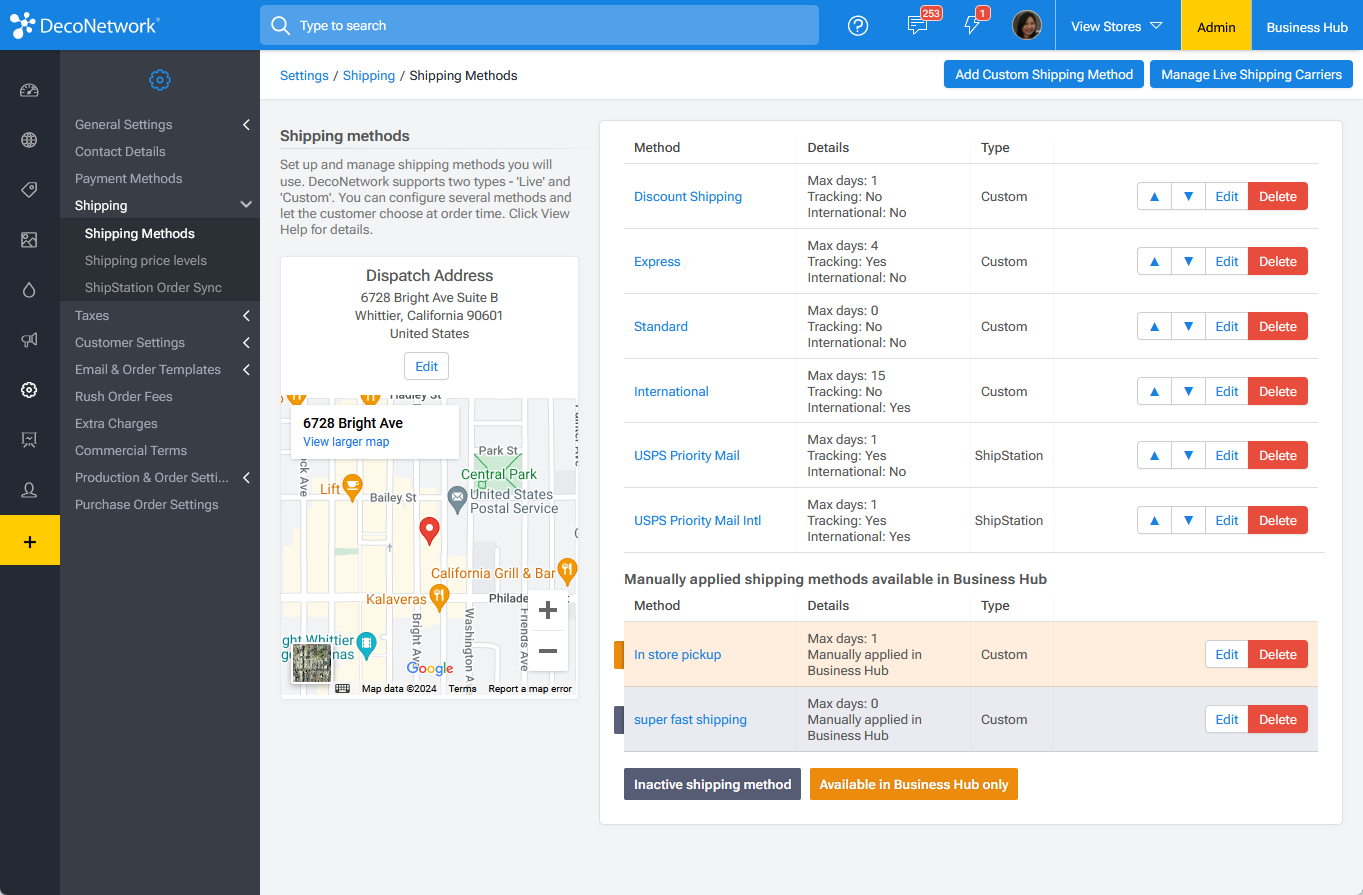The height and width of the screenshot is (895, 1363).
Task: Expand General Settings submenu
Action: (246, 125)
